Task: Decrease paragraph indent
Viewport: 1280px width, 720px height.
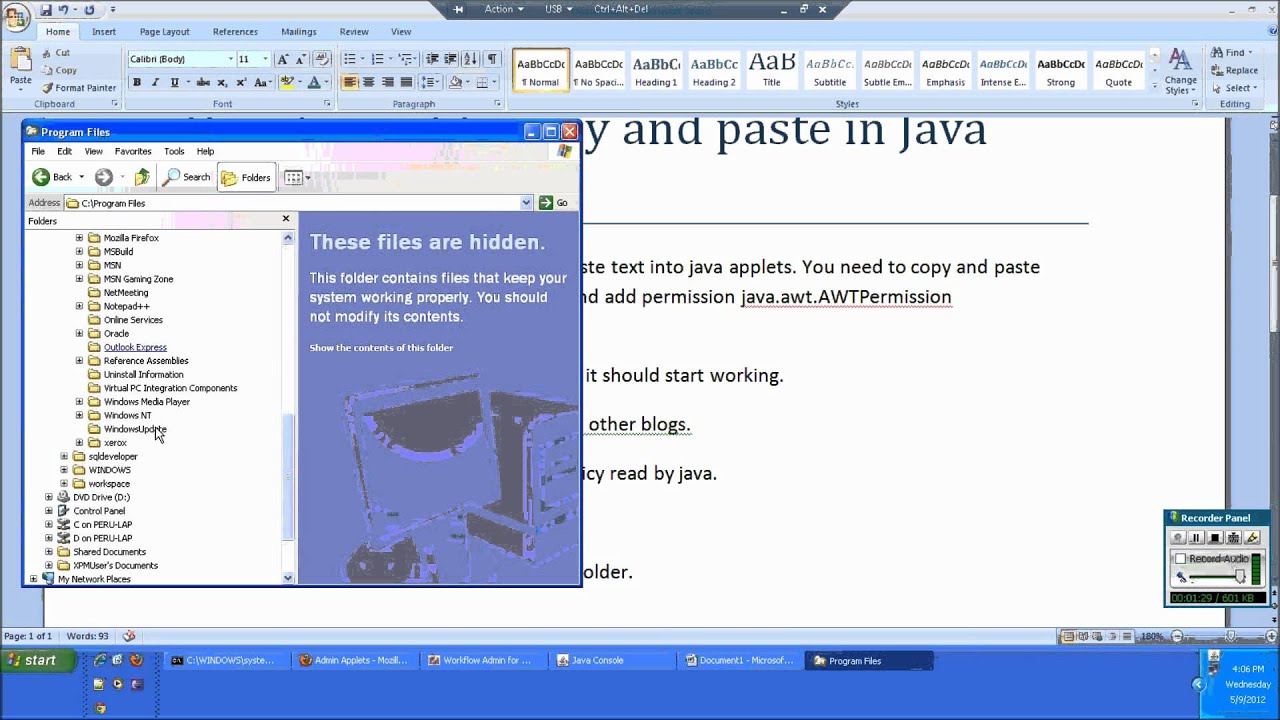Action: coord(432,59)
